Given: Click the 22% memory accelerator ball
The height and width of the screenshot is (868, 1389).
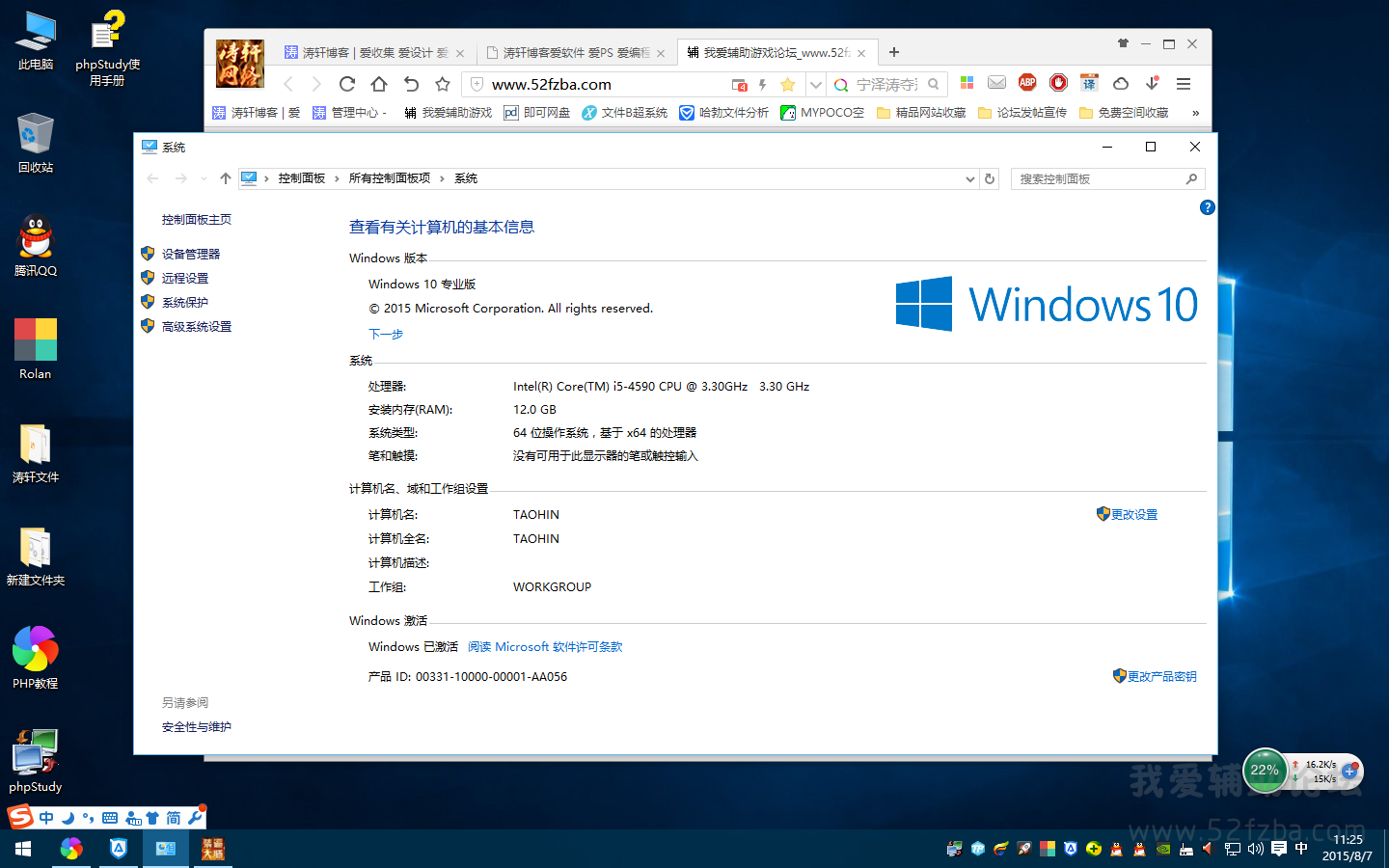Looking at the screenshot, I should pos(1265,771).
